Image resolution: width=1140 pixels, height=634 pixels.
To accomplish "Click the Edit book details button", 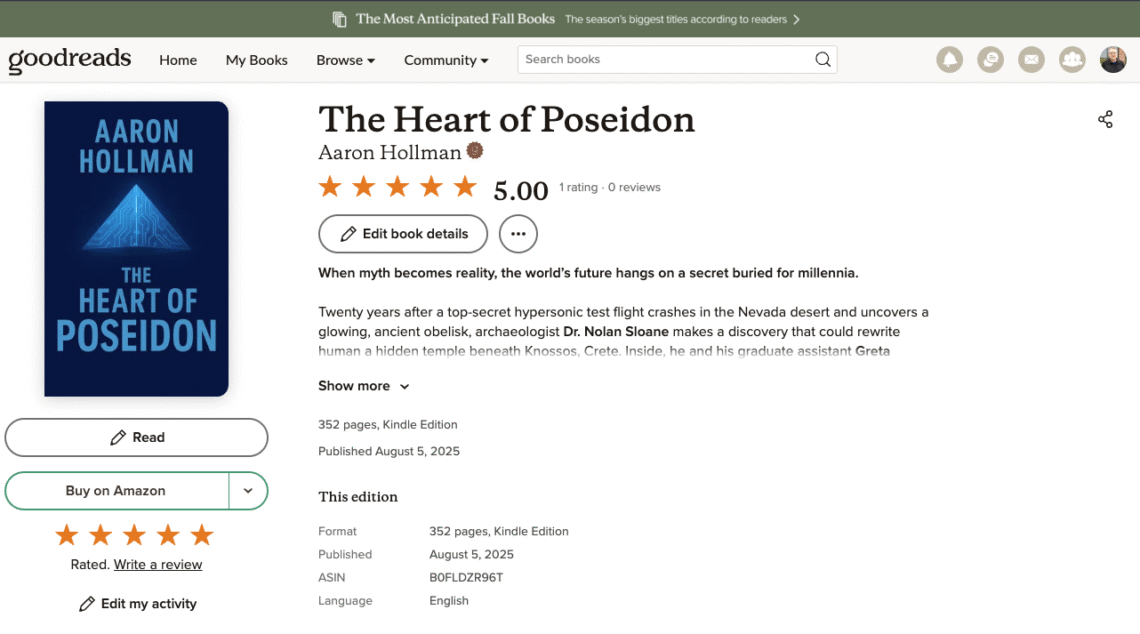I will [403, 234].
